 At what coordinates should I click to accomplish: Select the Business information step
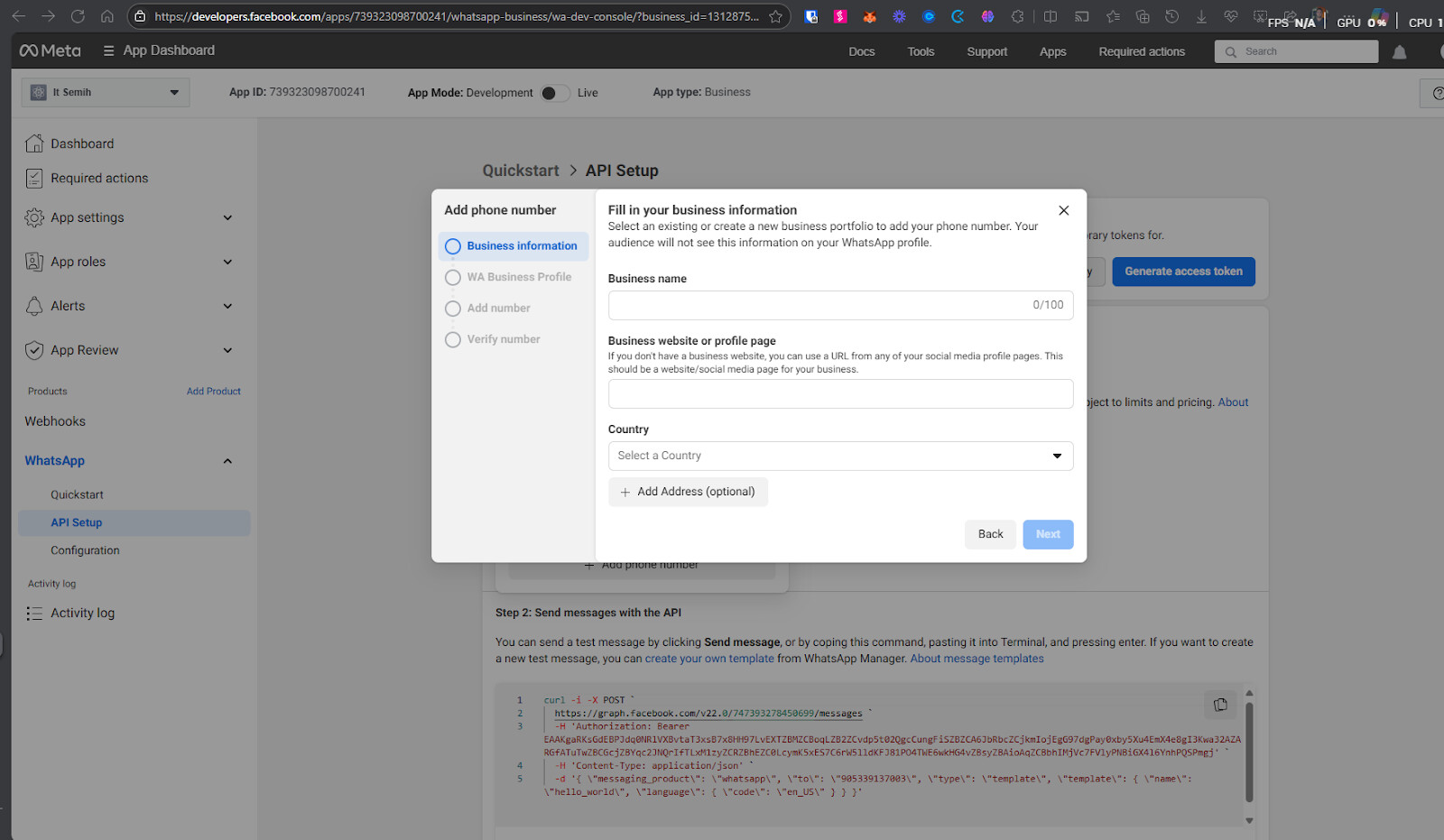[x=514, y=246]
